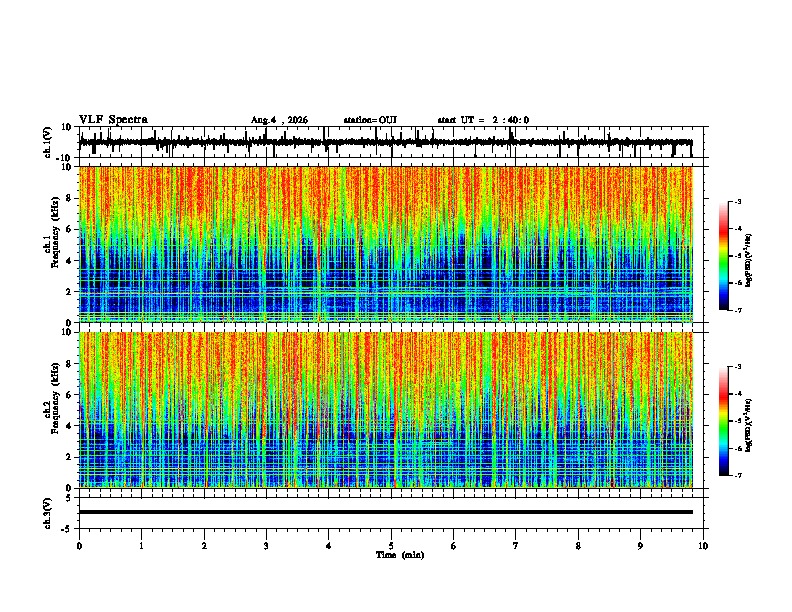Click the ch.3 flat black trace line
The image size is (792, 612).
386,512
